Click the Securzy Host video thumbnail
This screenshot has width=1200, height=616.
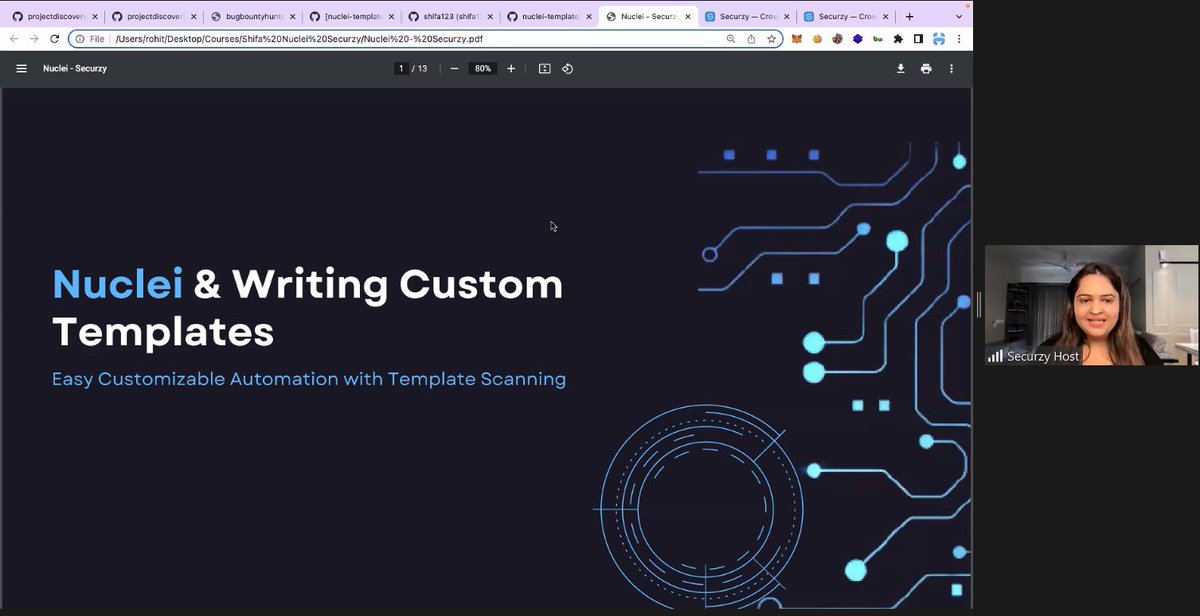(1091, 305)
